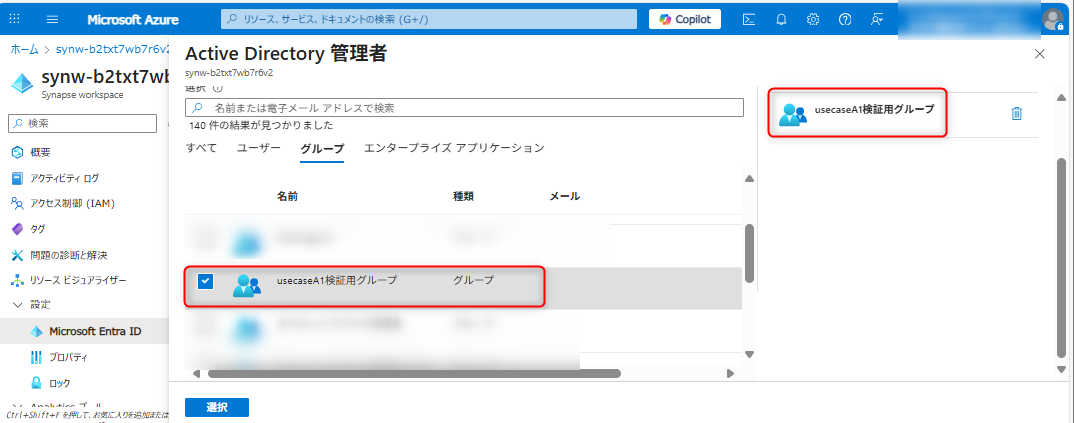This screenshot has width=1074, height=423.
Task: Click the IAM people icon
Action: tap(18, 203)
